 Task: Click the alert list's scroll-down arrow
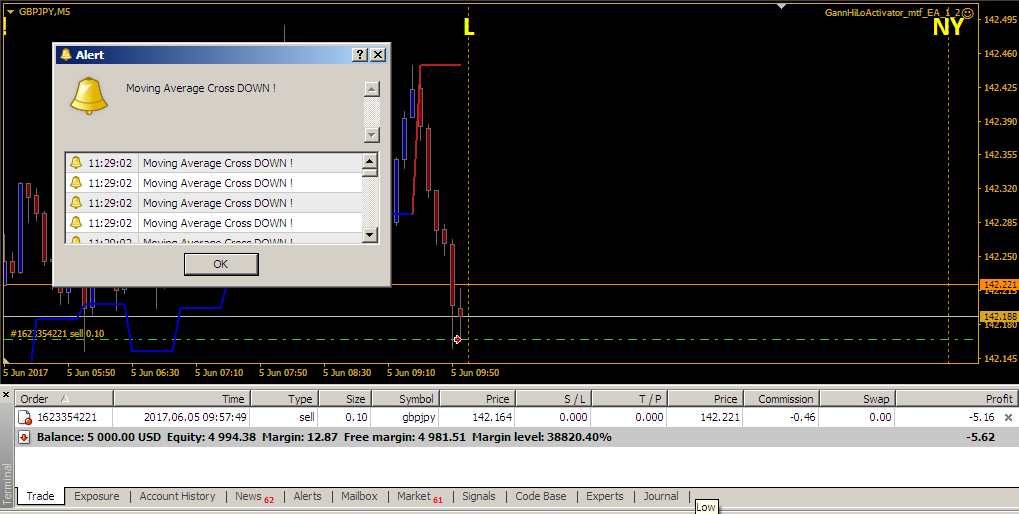click(370, 235)
